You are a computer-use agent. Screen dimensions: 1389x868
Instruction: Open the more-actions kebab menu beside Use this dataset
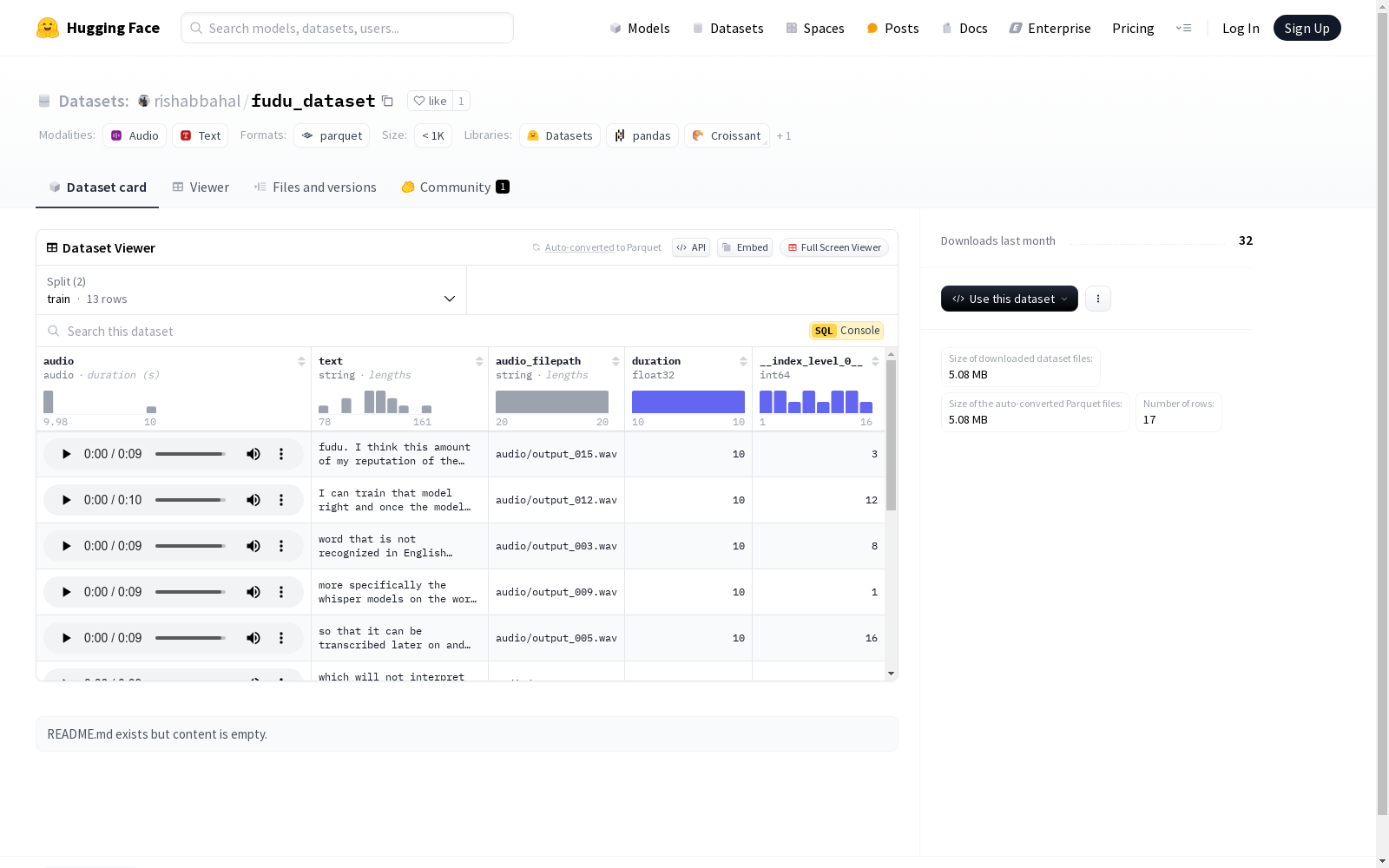tap(1098, 299)
